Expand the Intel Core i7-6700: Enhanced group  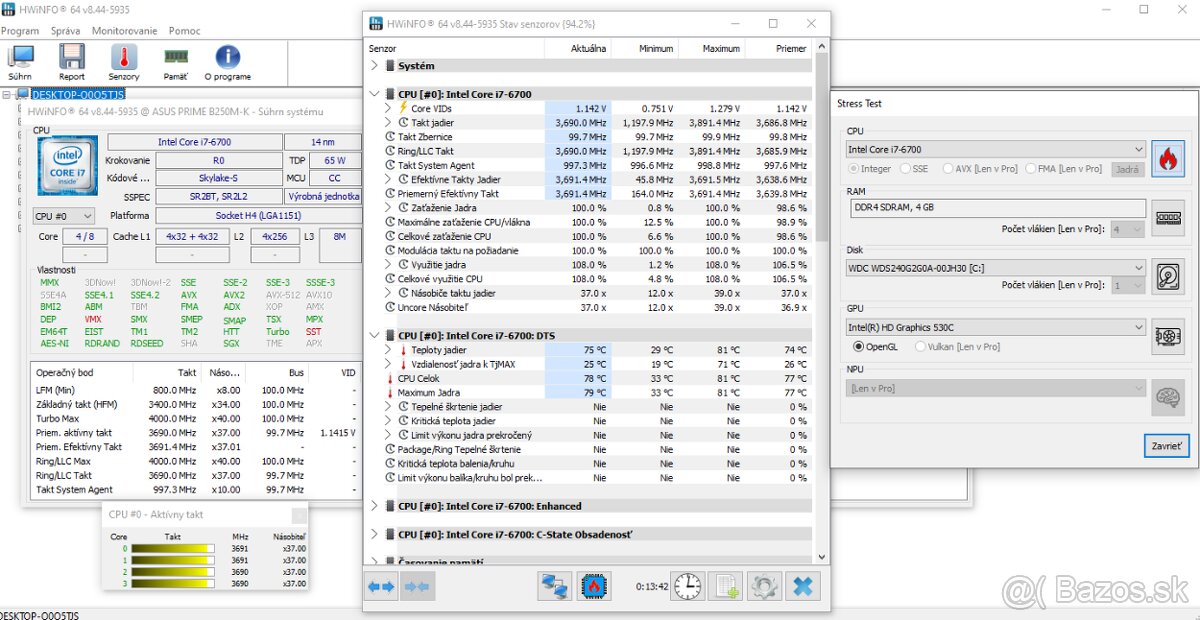point(375,506)
